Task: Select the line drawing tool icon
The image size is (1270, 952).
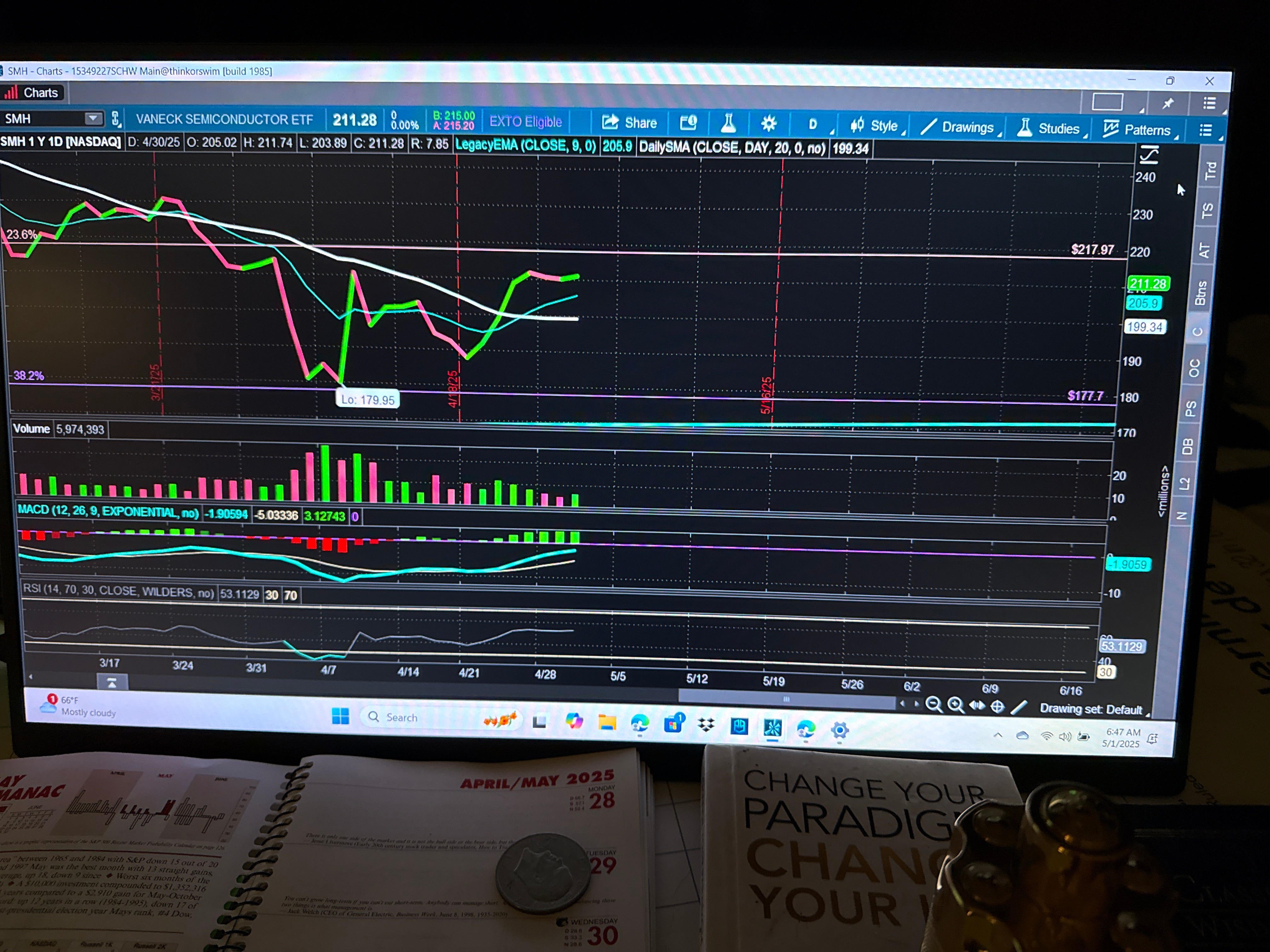Action: (x=1019, y=707)
